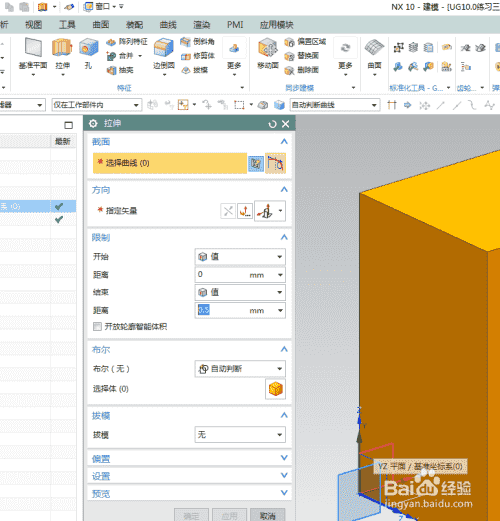
Task: Select the 拉伸 extrude tool in ribbon
Action: (62, 53)
